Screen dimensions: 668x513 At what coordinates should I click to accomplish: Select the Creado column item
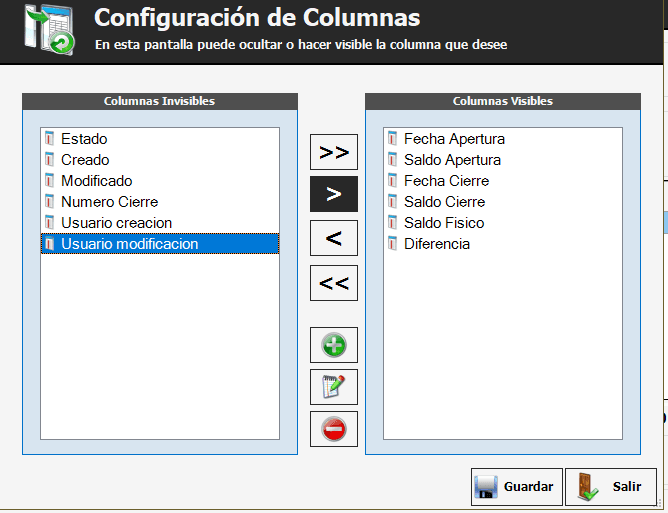point(85,160)
